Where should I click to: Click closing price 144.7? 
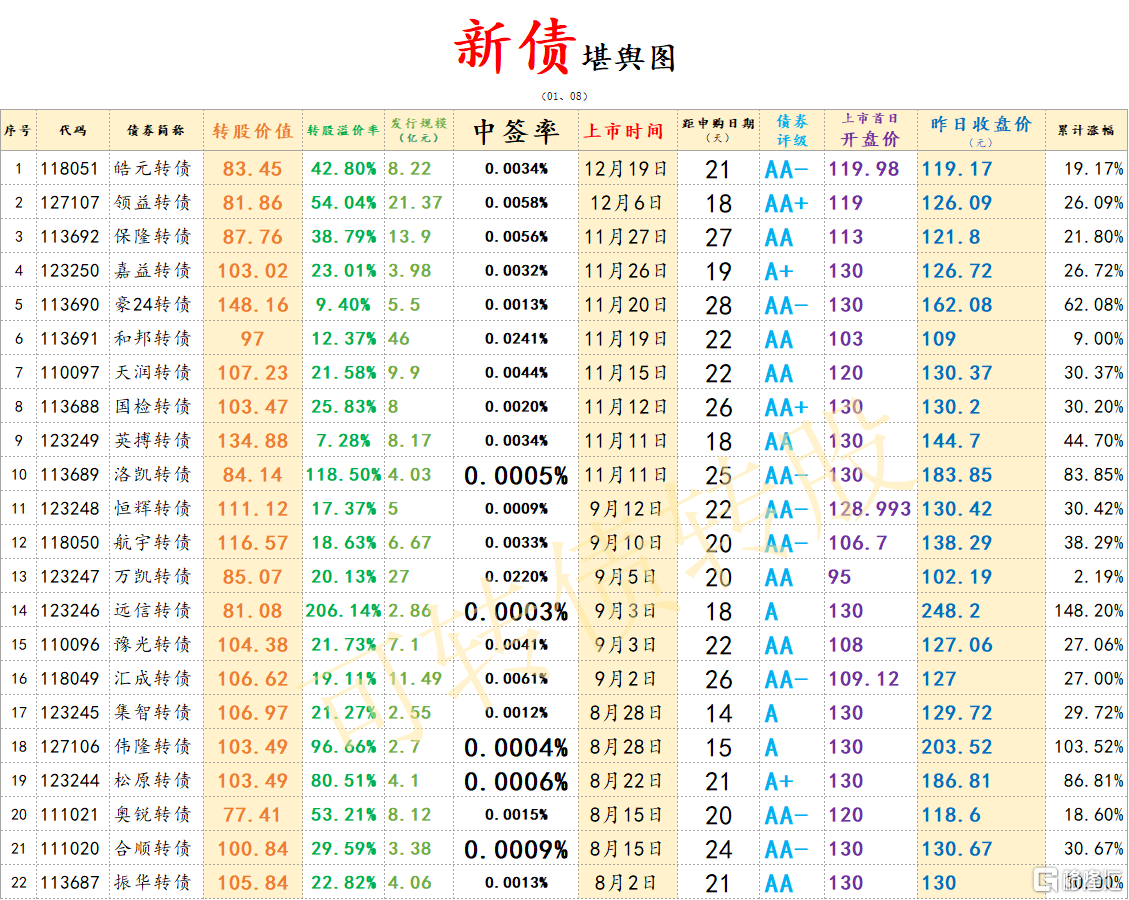tap(950, 441)
